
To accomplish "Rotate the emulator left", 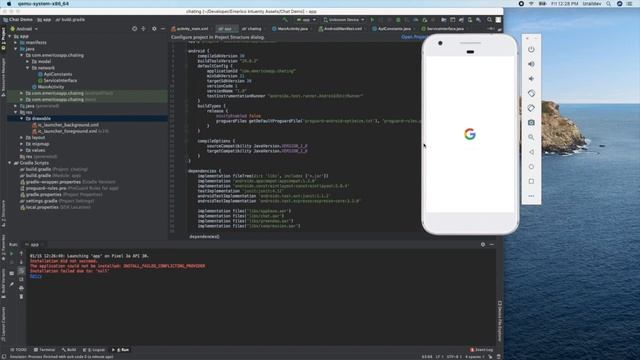I will click(x=531, y=93).
